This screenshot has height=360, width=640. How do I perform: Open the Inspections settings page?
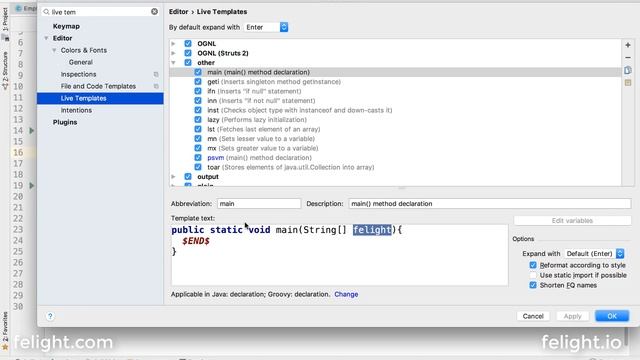pos(78,74)
